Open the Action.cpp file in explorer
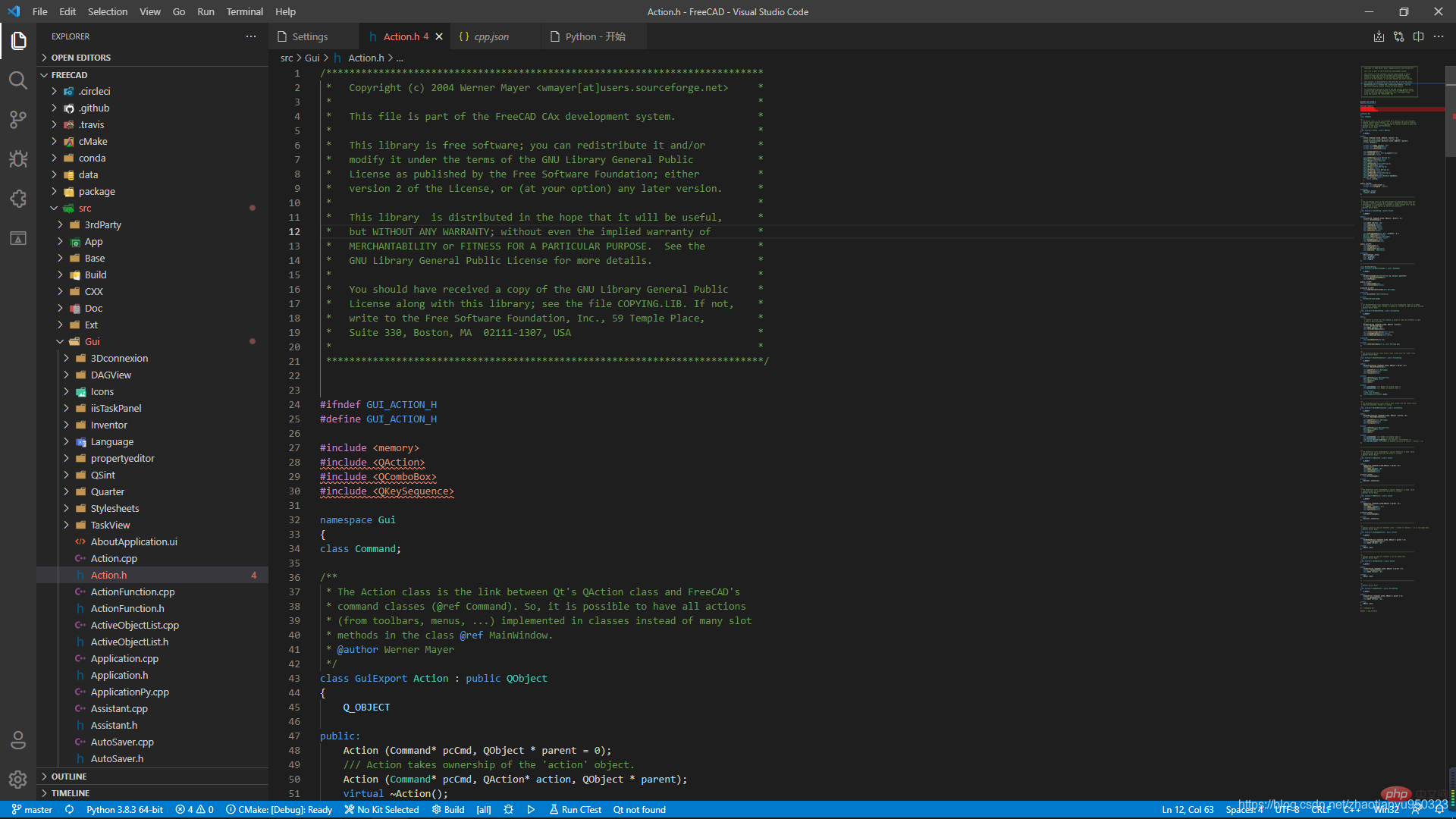The height and width of the screenshot is (819, 1456). pyautogui.click(x=114, y=558)
